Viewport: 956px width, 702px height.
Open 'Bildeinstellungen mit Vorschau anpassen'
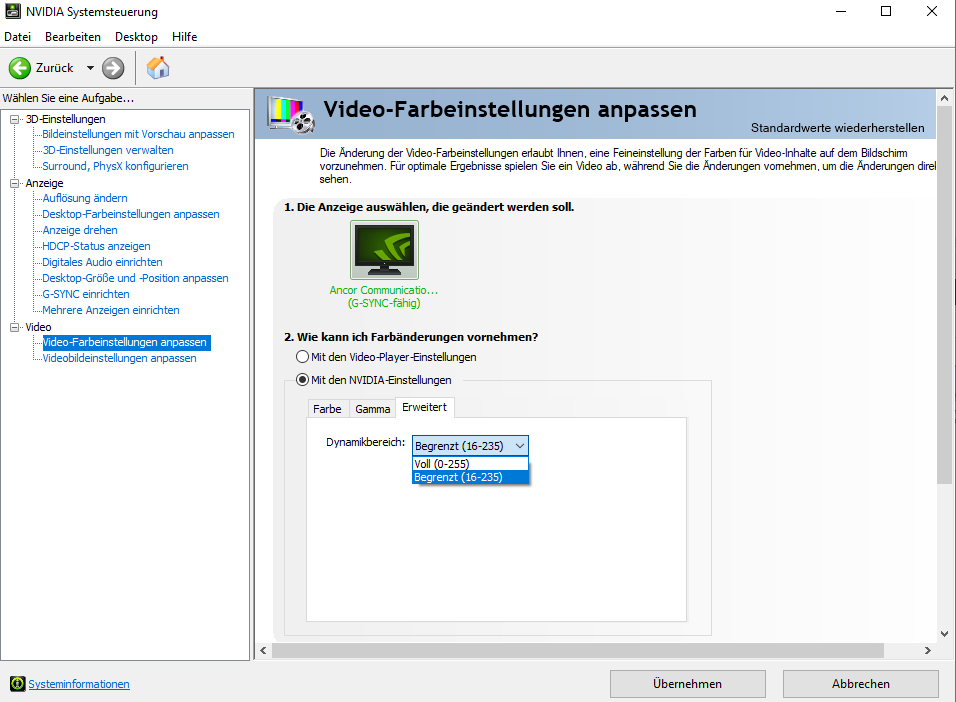pos(138,134)
